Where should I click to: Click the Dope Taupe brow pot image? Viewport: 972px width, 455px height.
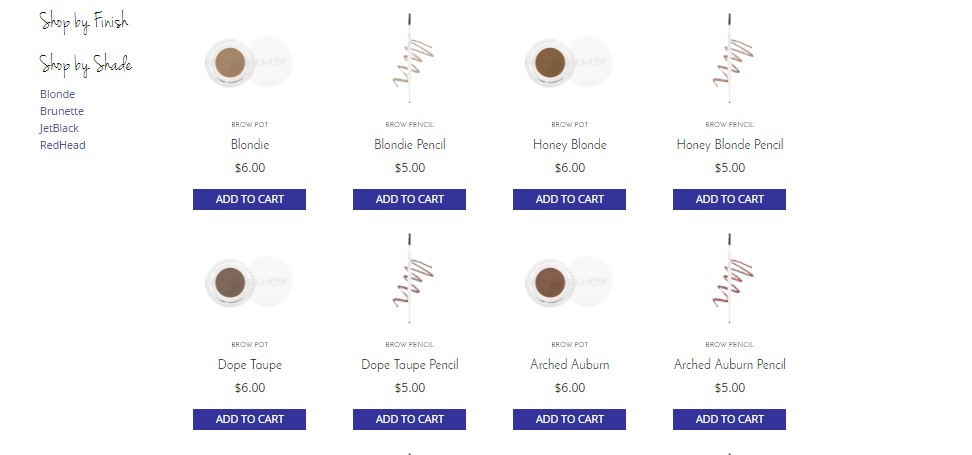pyautogui.click(x=247, y=281)
